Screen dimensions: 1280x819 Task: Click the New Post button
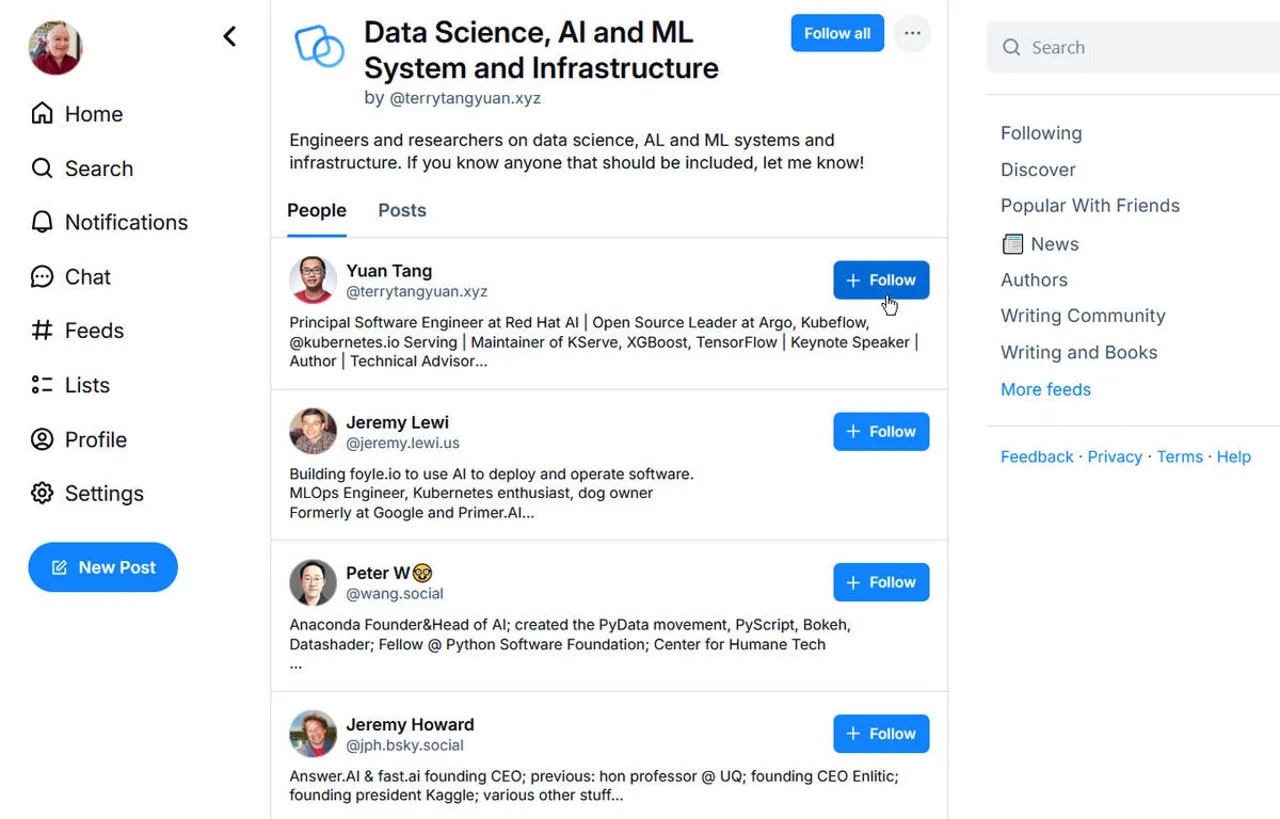[x=103, y=568]
